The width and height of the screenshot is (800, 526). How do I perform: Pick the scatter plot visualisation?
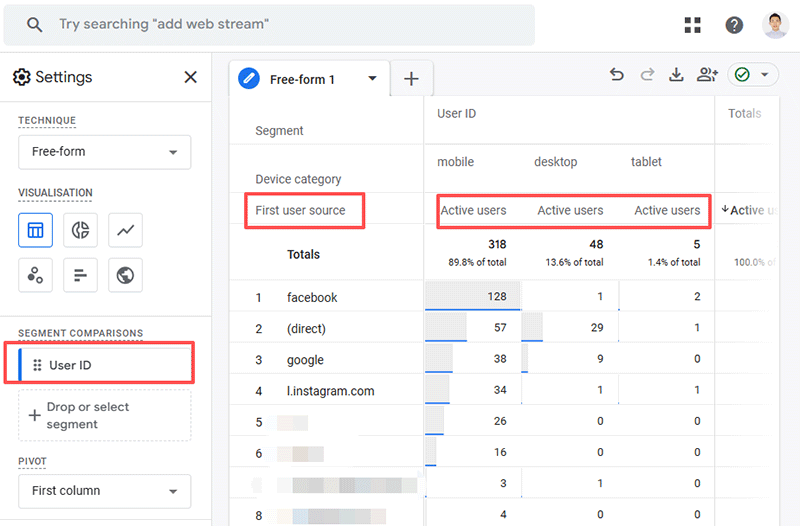[x=36, y=275]
